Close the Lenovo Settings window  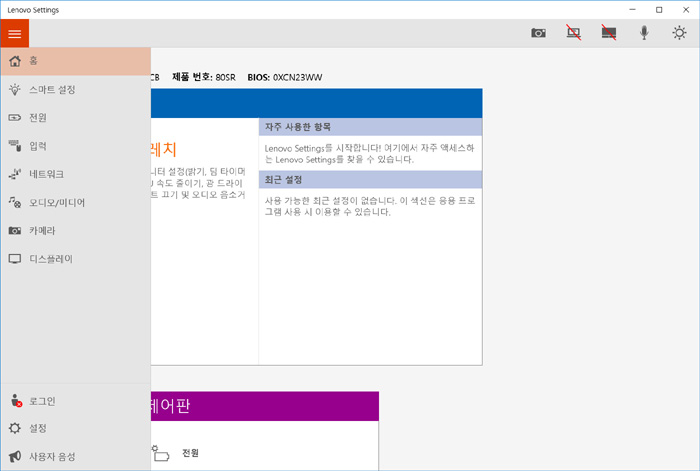(x=686, y=10)
